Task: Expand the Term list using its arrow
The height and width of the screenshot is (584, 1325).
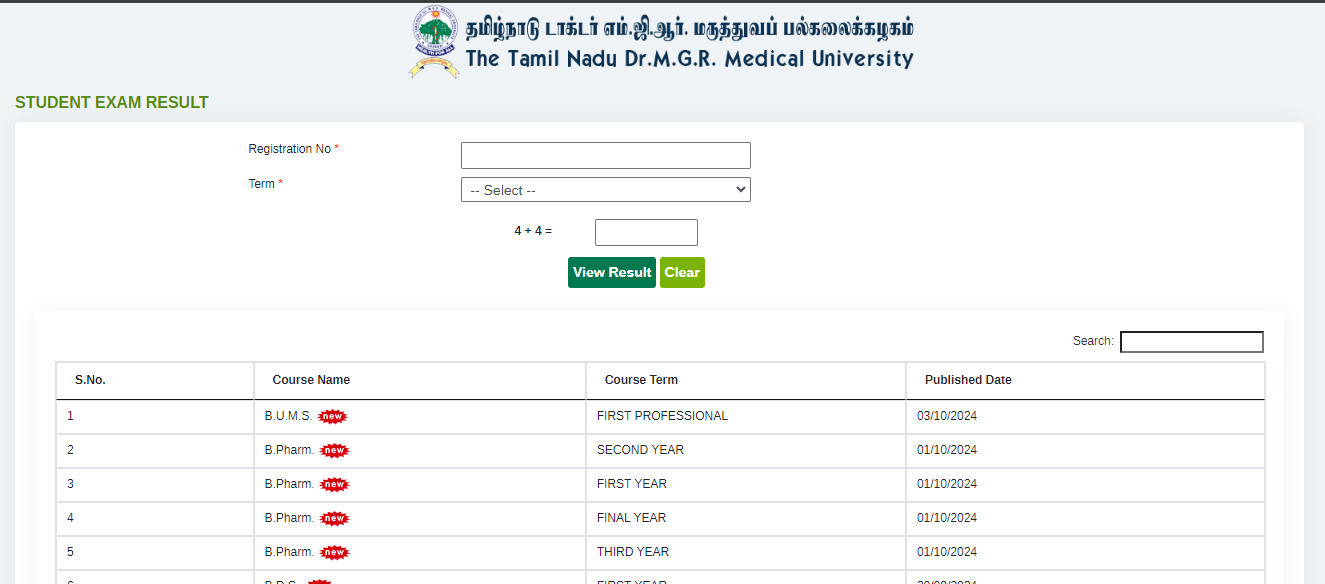Action: pos(739,189)
